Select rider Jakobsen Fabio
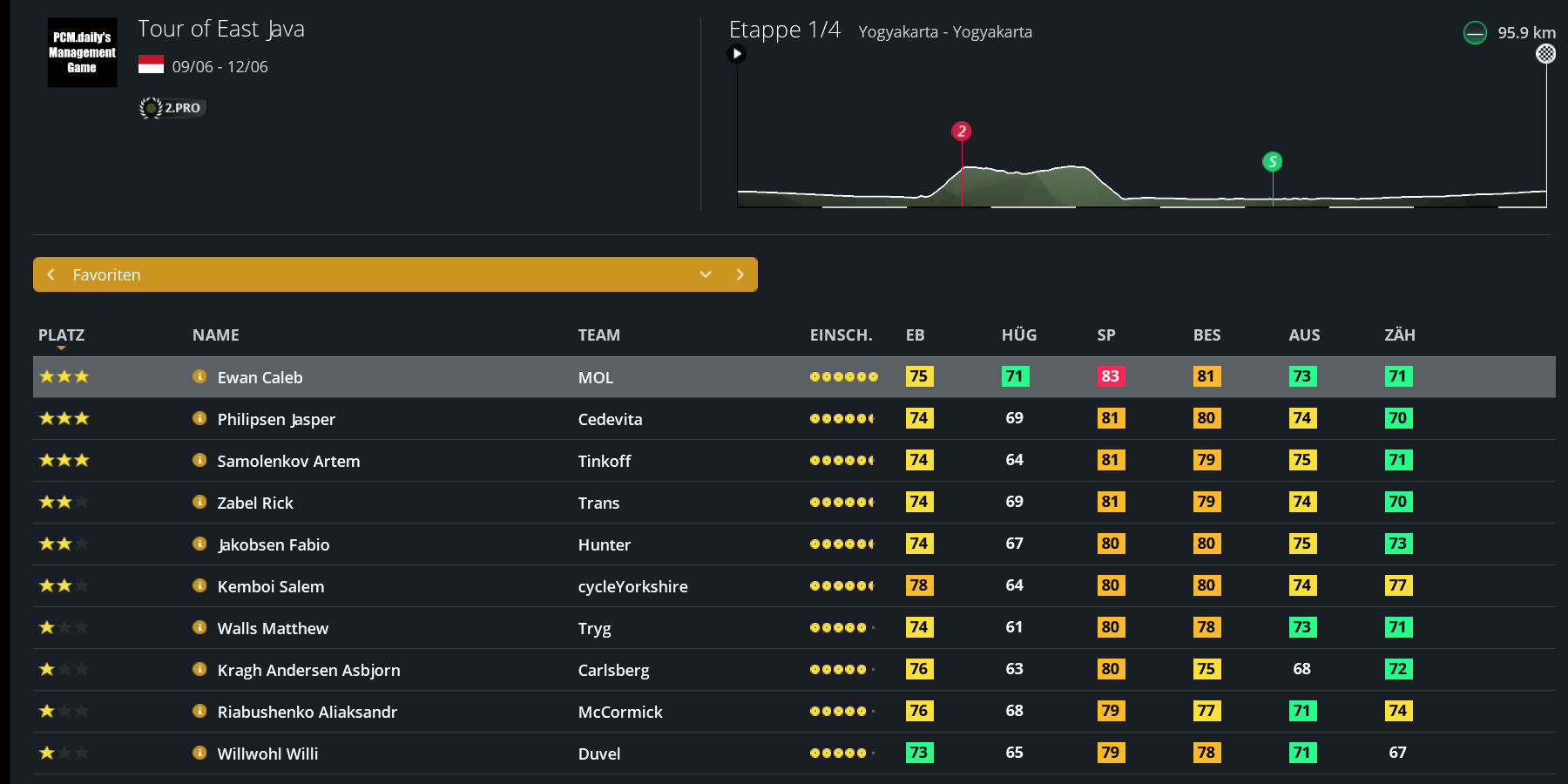The image size is (1568, 784). [274, 544]
